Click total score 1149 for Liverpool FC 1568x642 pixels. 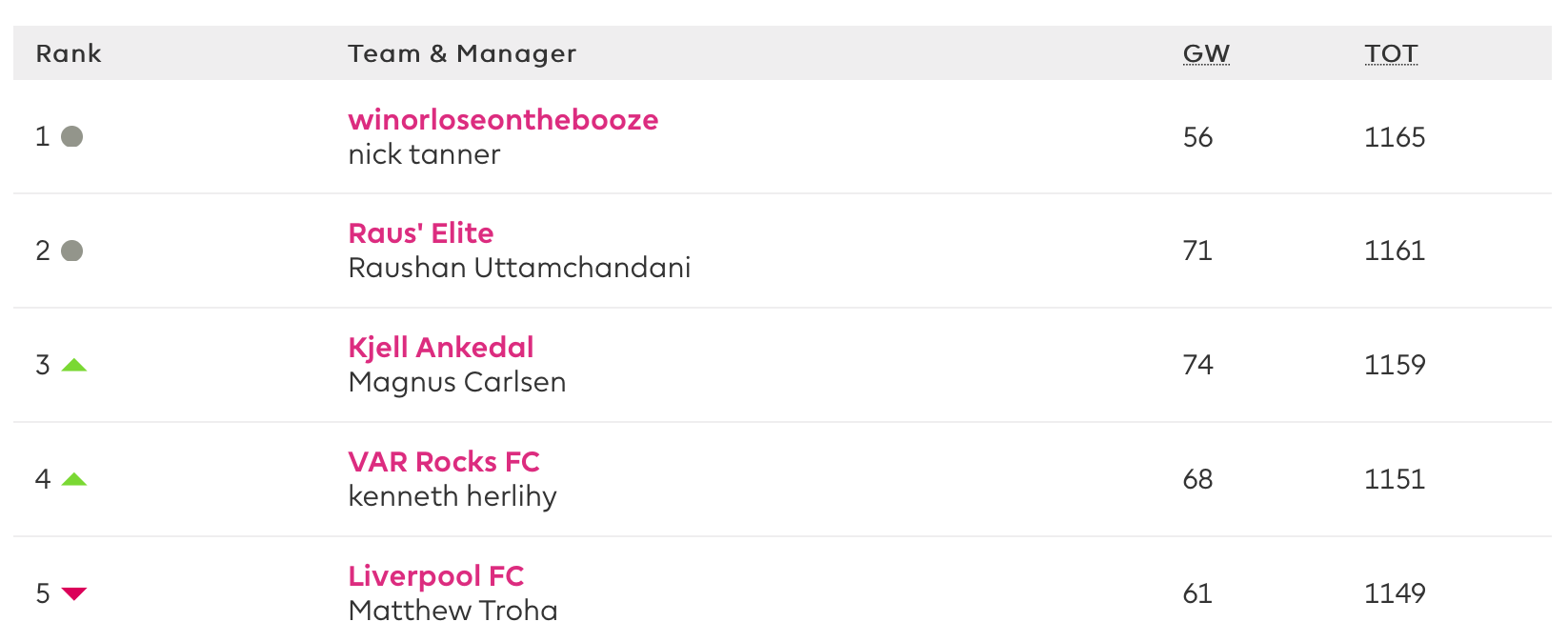[x=1395, y=593]
